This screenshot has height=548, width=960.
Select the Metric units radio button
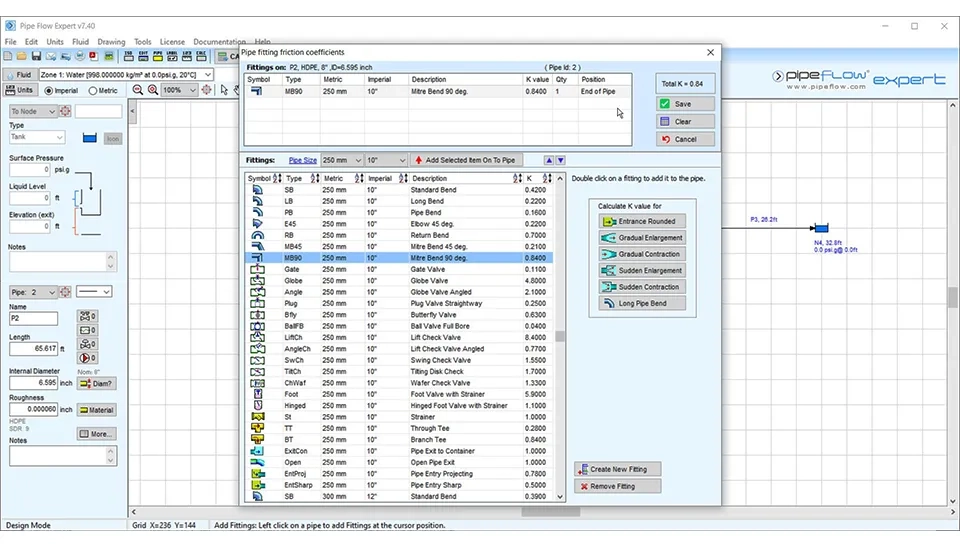click(x=94, y=90)
